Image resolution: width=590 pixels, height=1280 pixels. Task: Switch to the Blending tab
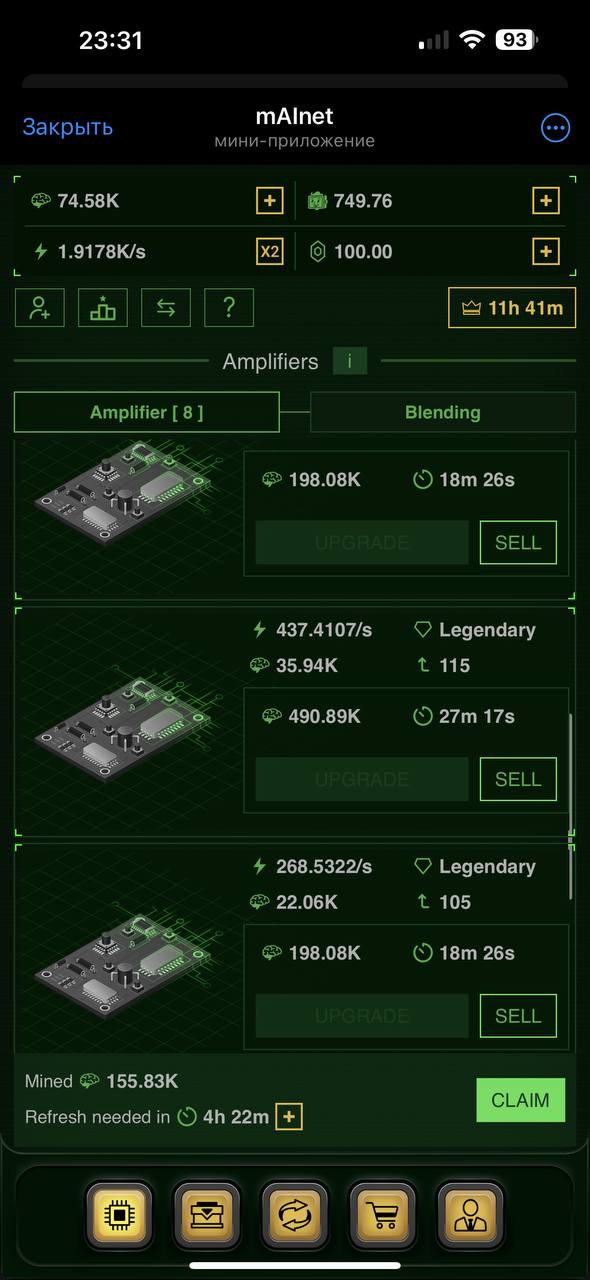click(x=443, y=412)
